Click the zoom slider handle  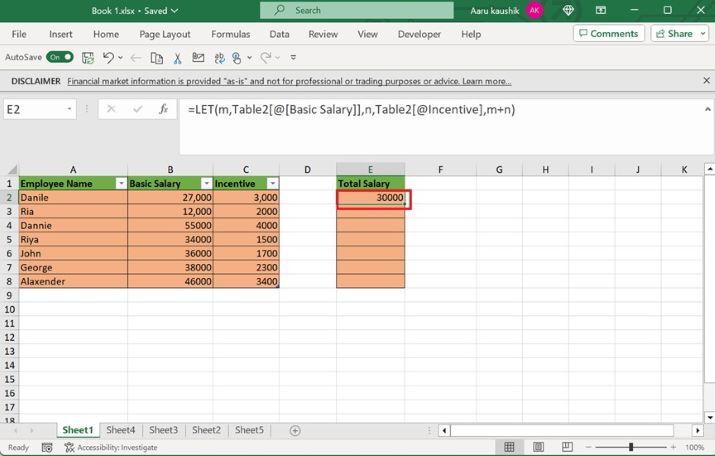click(630, 447)
